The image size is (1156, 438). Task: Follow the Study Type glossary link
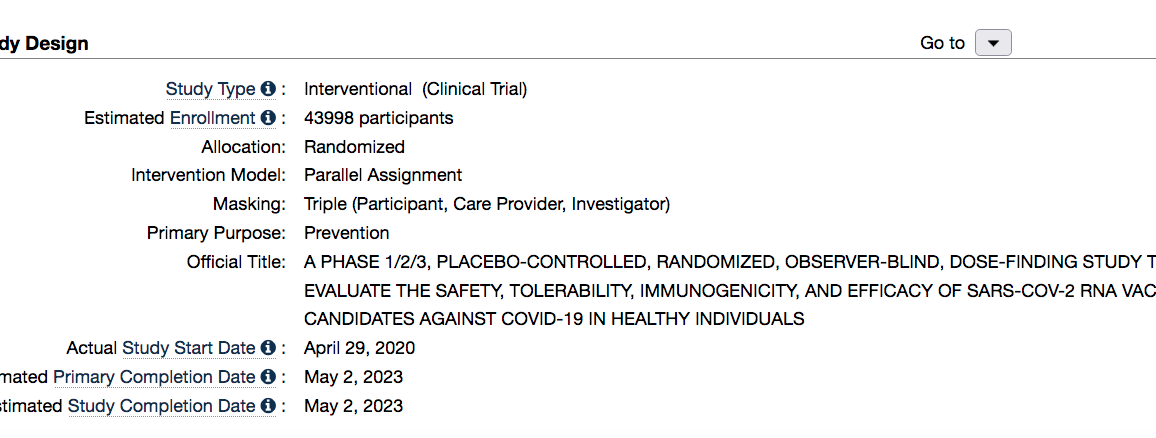click(210, 90)
